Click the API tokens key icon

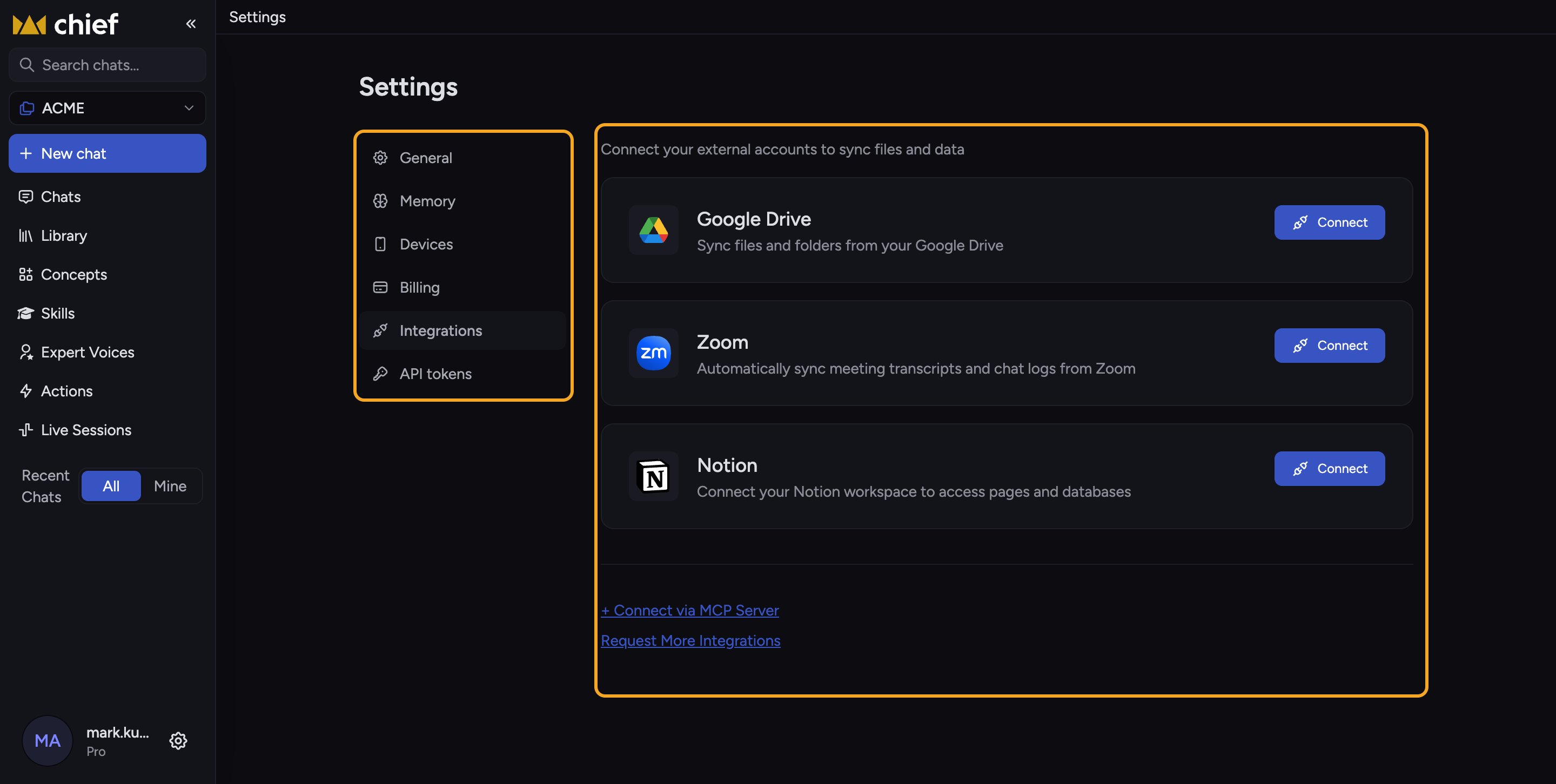380,374
